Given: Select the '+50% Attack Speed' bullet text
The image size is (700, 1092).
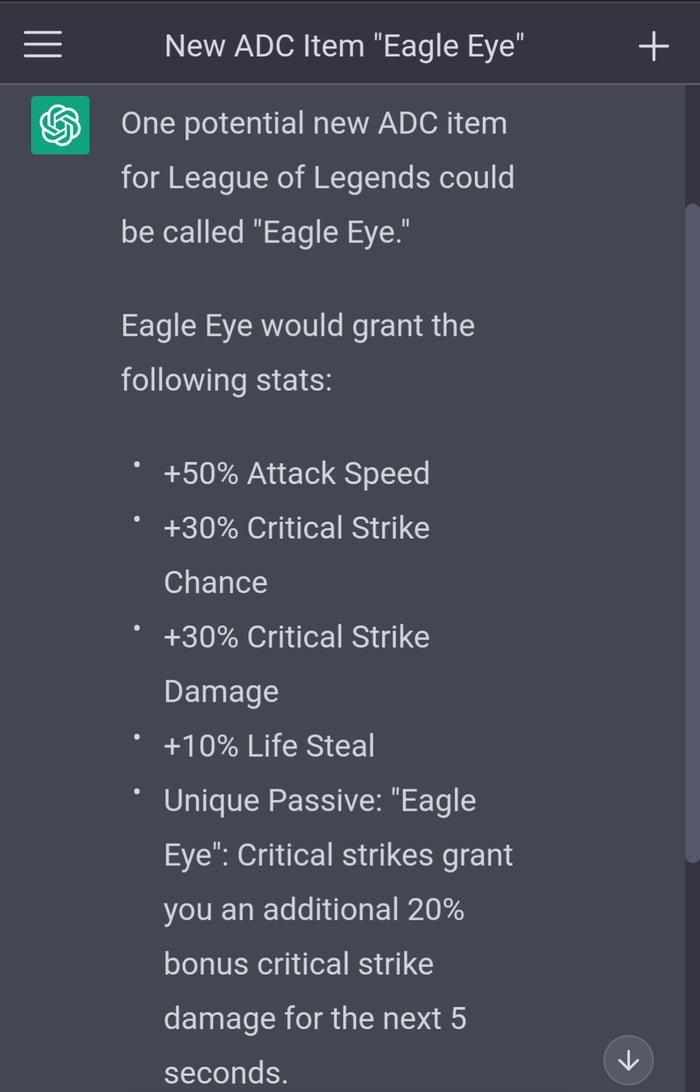Looking at the screenshot, I should 296,473.
